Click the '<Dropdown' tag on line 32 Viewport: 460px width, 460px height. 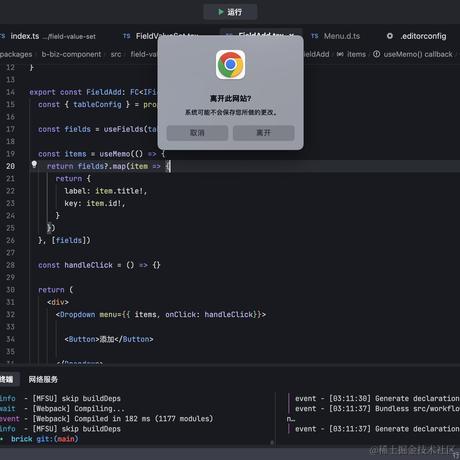tap(75, 314)
